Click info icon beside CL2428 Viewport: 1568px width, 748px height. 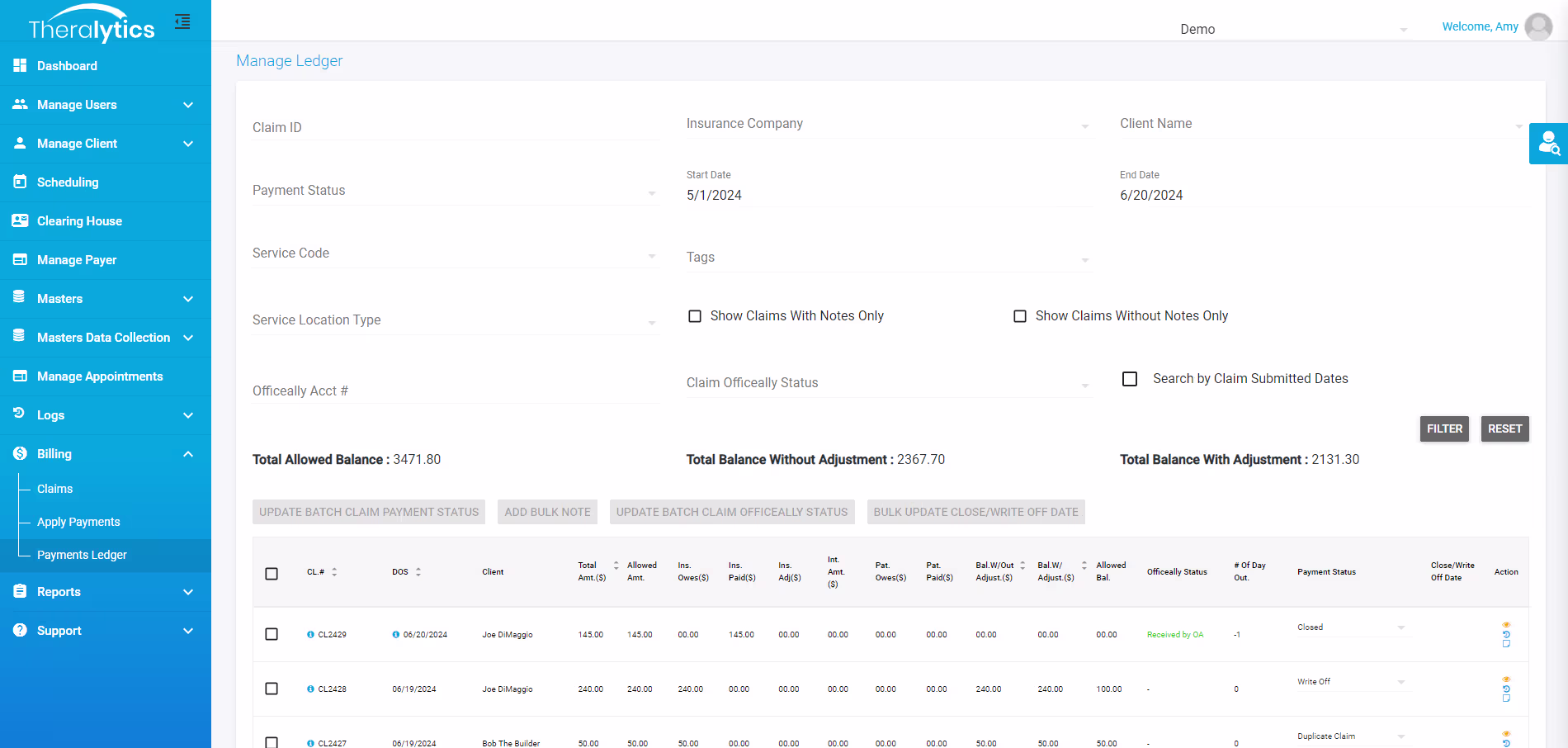310,689
